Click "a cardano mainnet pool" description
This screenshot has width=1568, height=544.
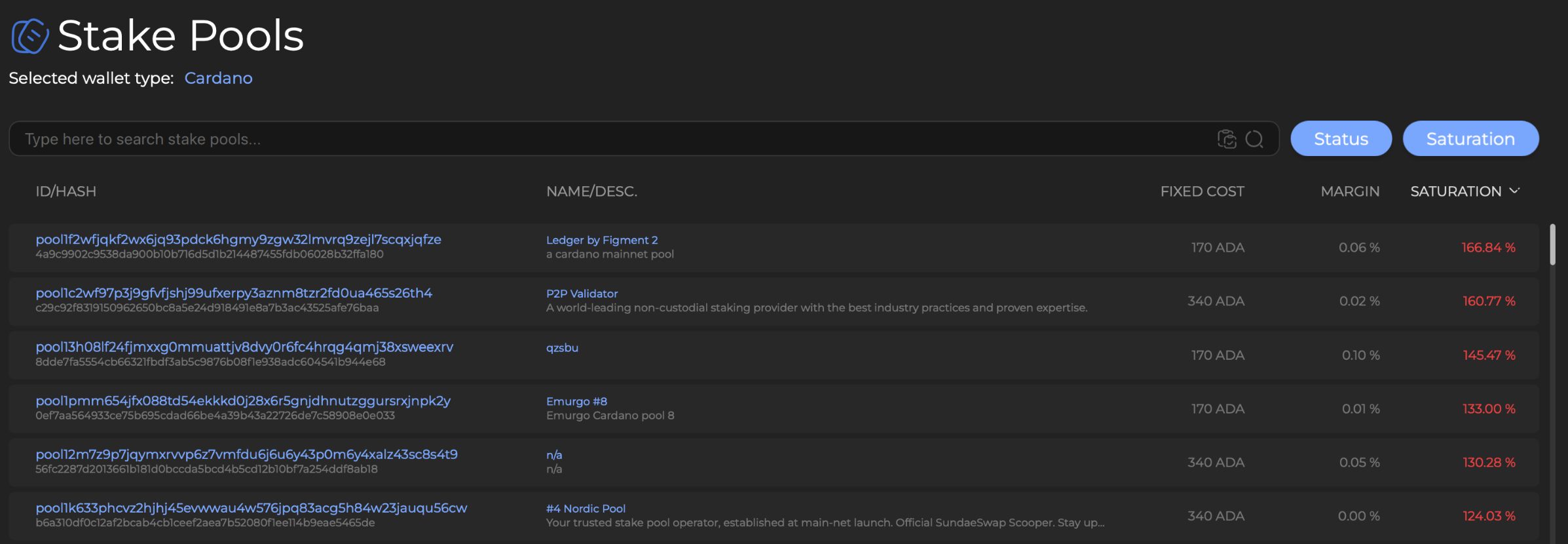click(x=610, y=254)
